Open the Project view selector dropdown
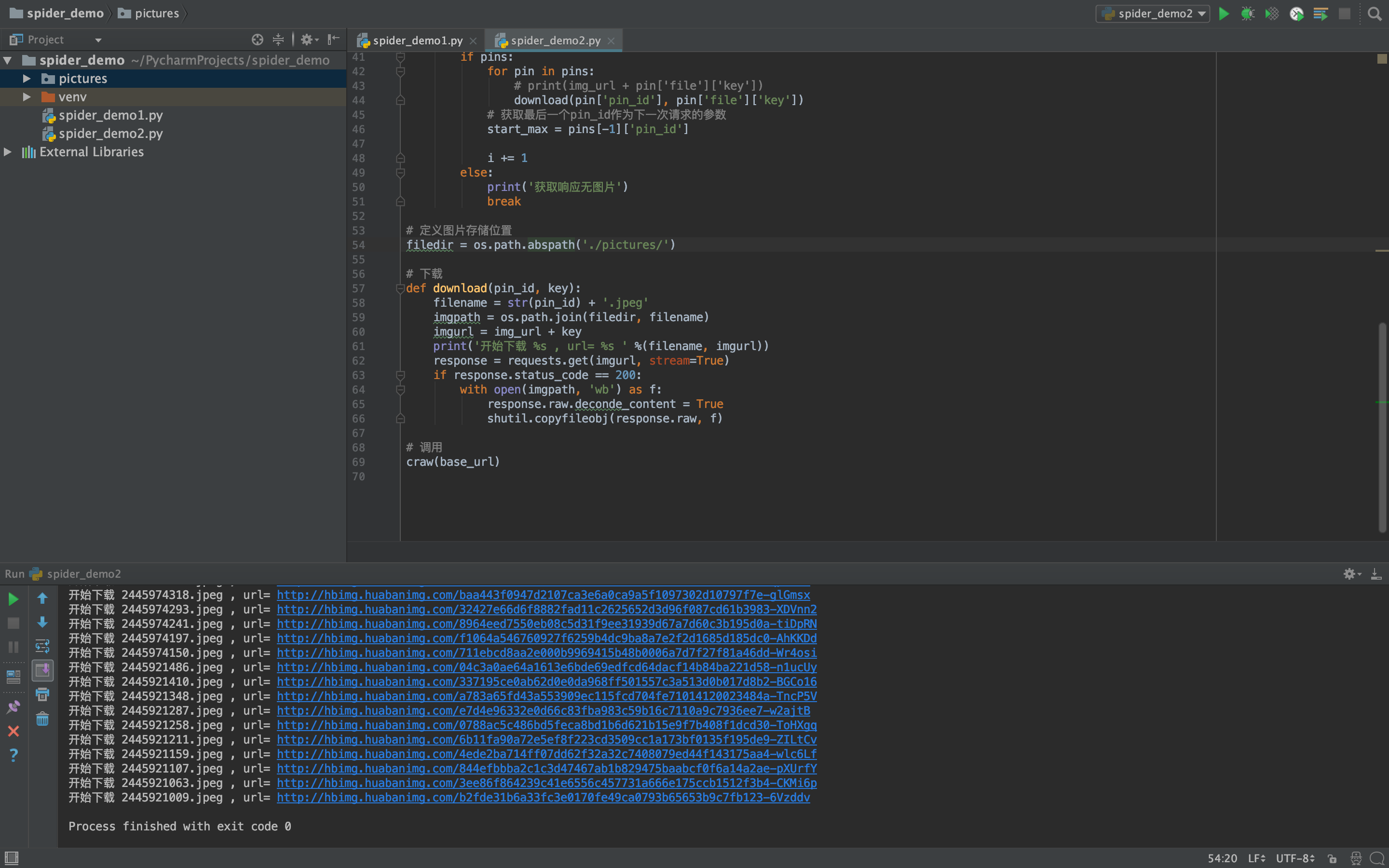 point(98,40)
